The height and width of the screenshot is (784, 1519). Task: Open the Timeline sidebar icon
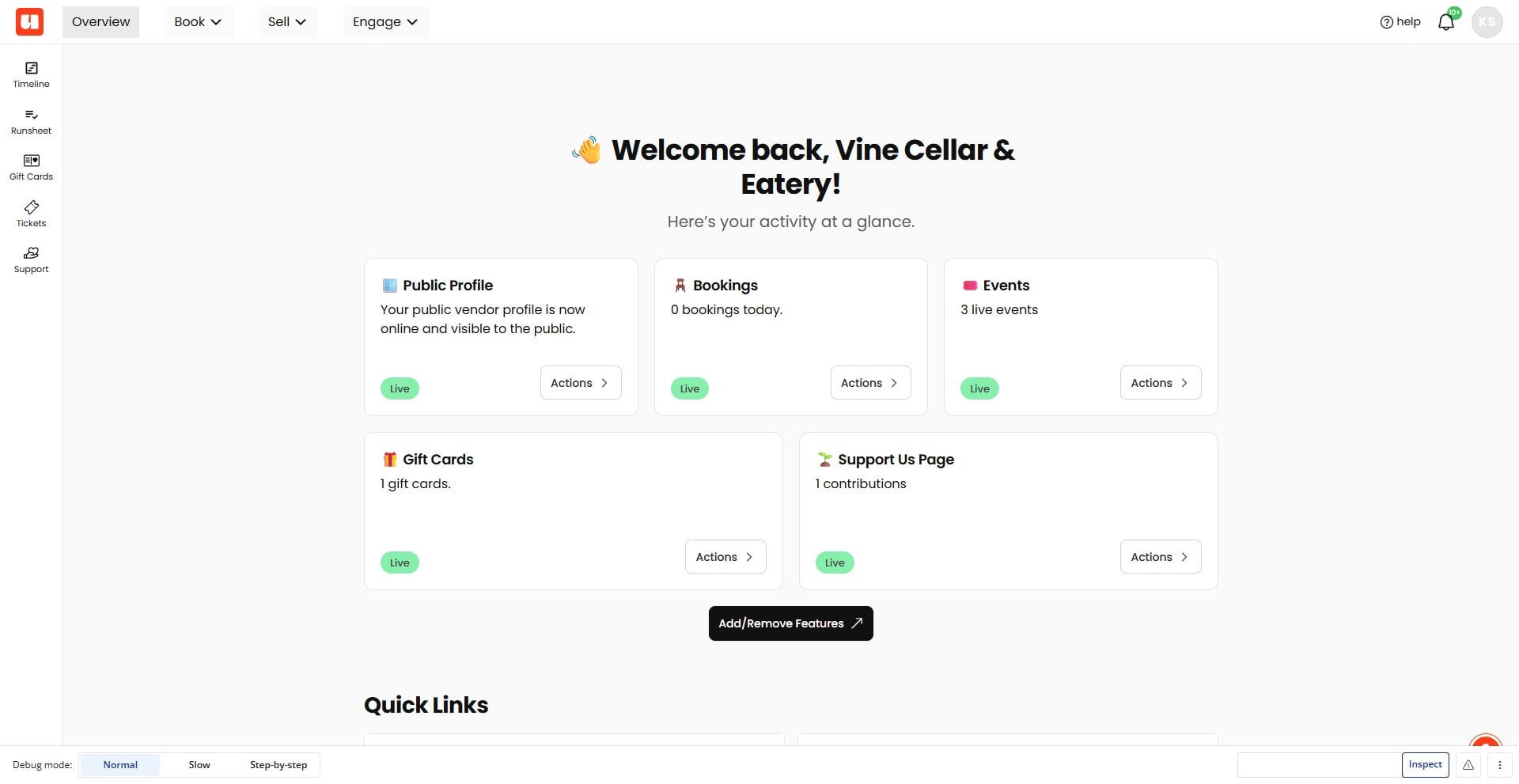click(x=31, y=75)
